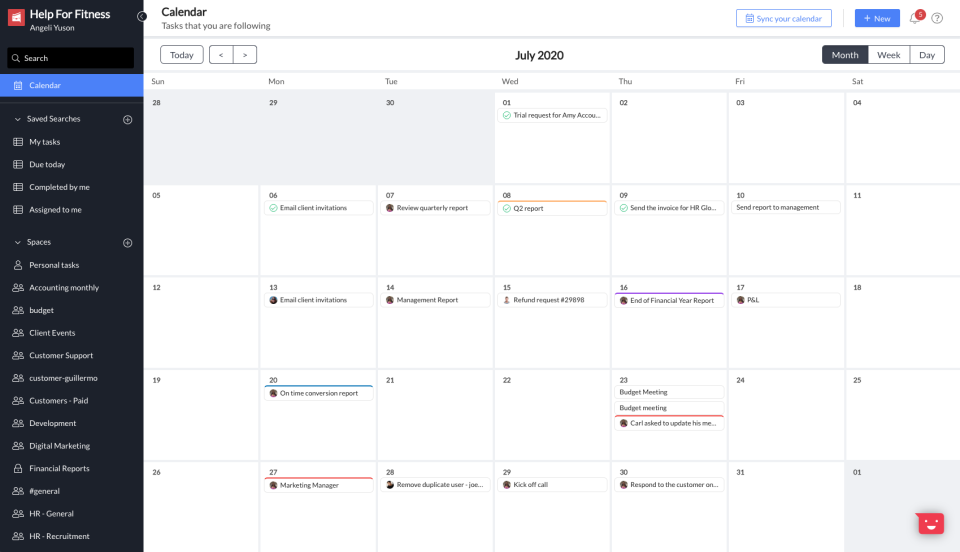Go to previous month with < button

(x=221, y=55)
